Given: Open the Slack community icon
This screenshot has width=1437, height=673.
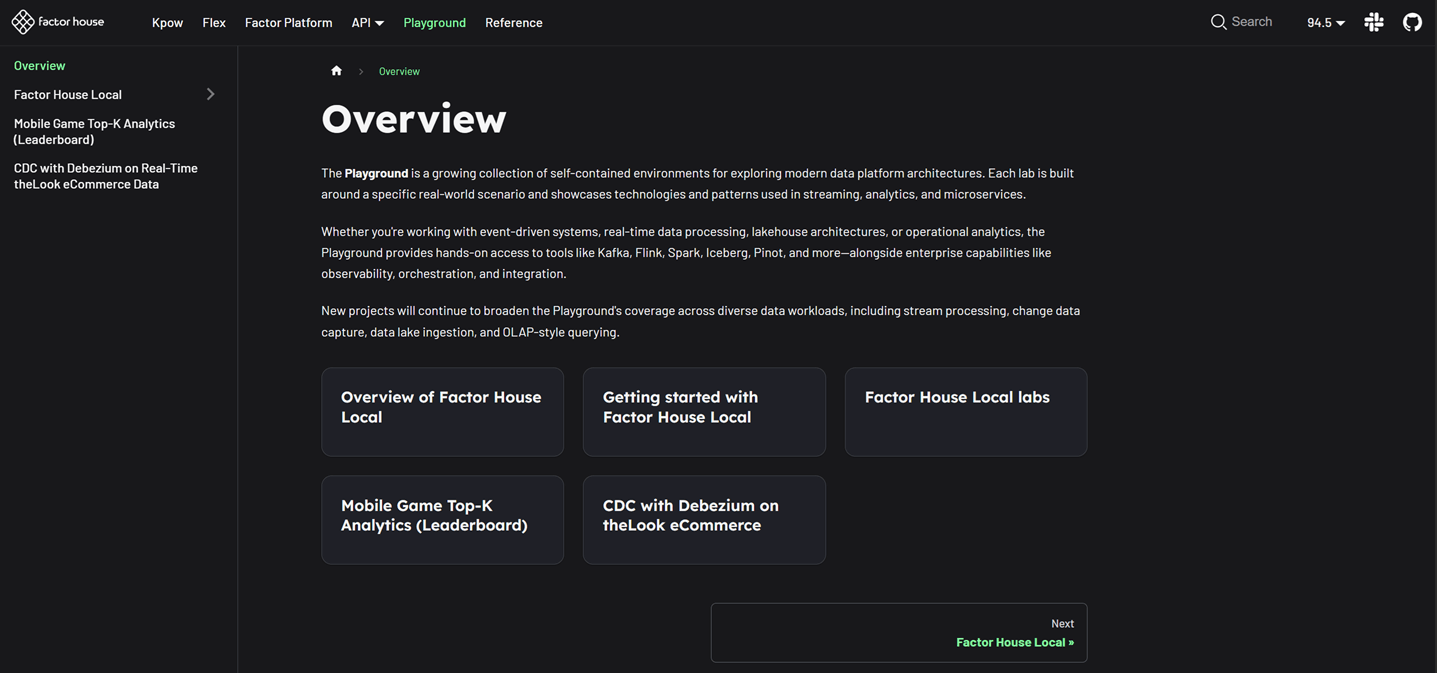Looking at the screenshot, I should click(x=1374, y=22).
